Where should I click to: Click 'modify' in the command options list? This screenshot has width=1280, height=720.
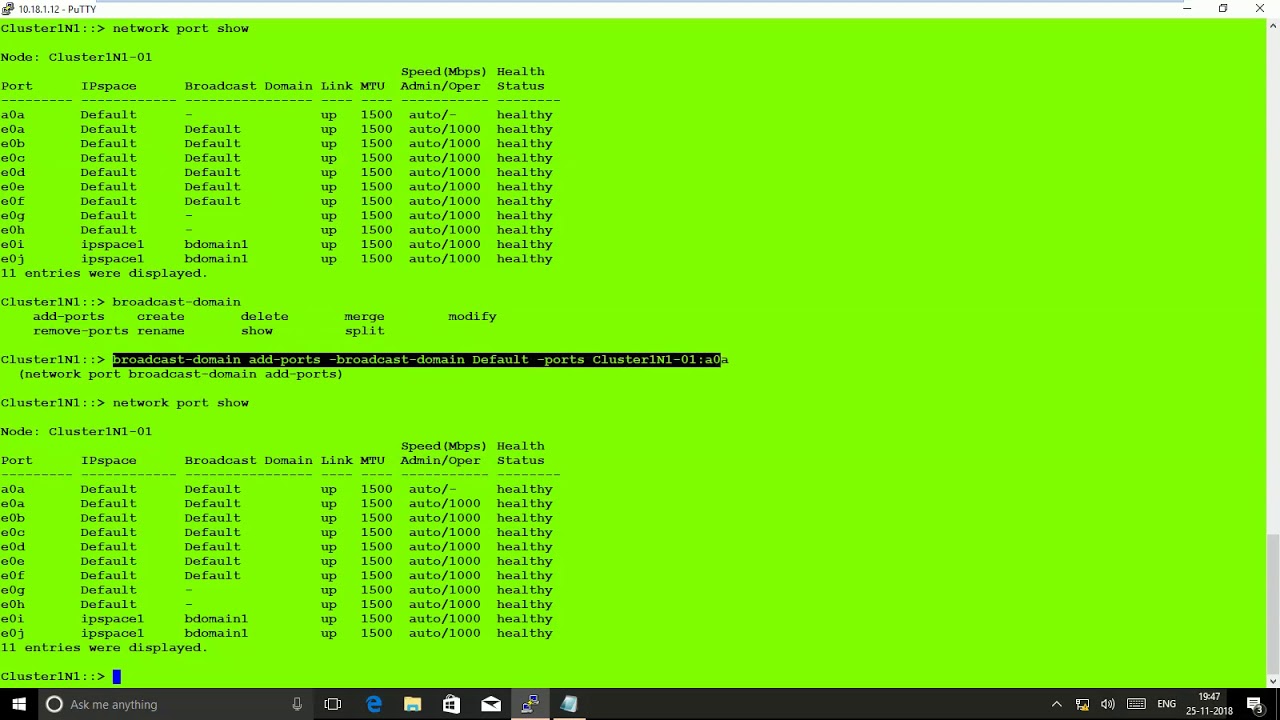[472, 316]
